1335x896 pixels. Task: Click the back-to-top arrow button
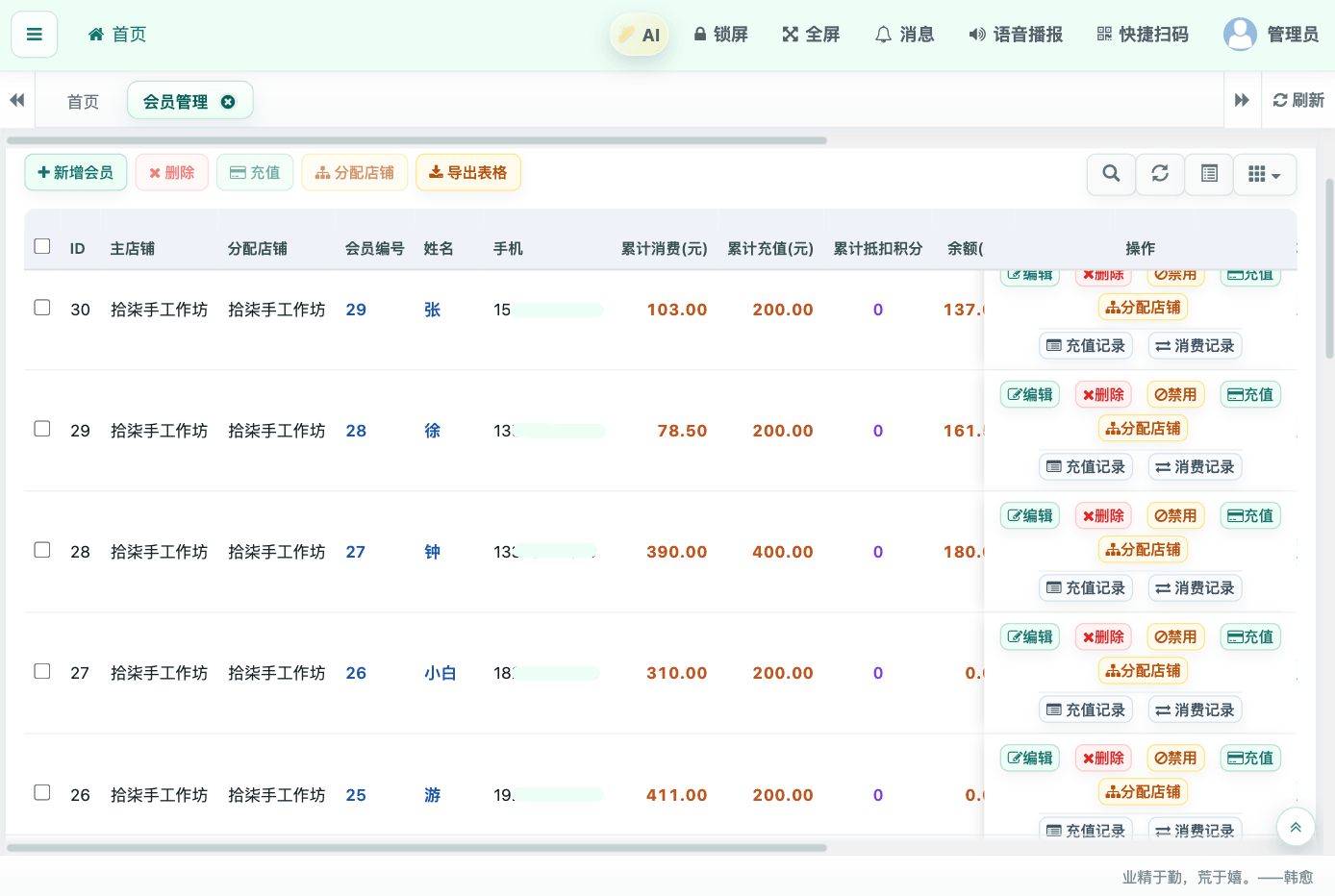pos(1296,827)
